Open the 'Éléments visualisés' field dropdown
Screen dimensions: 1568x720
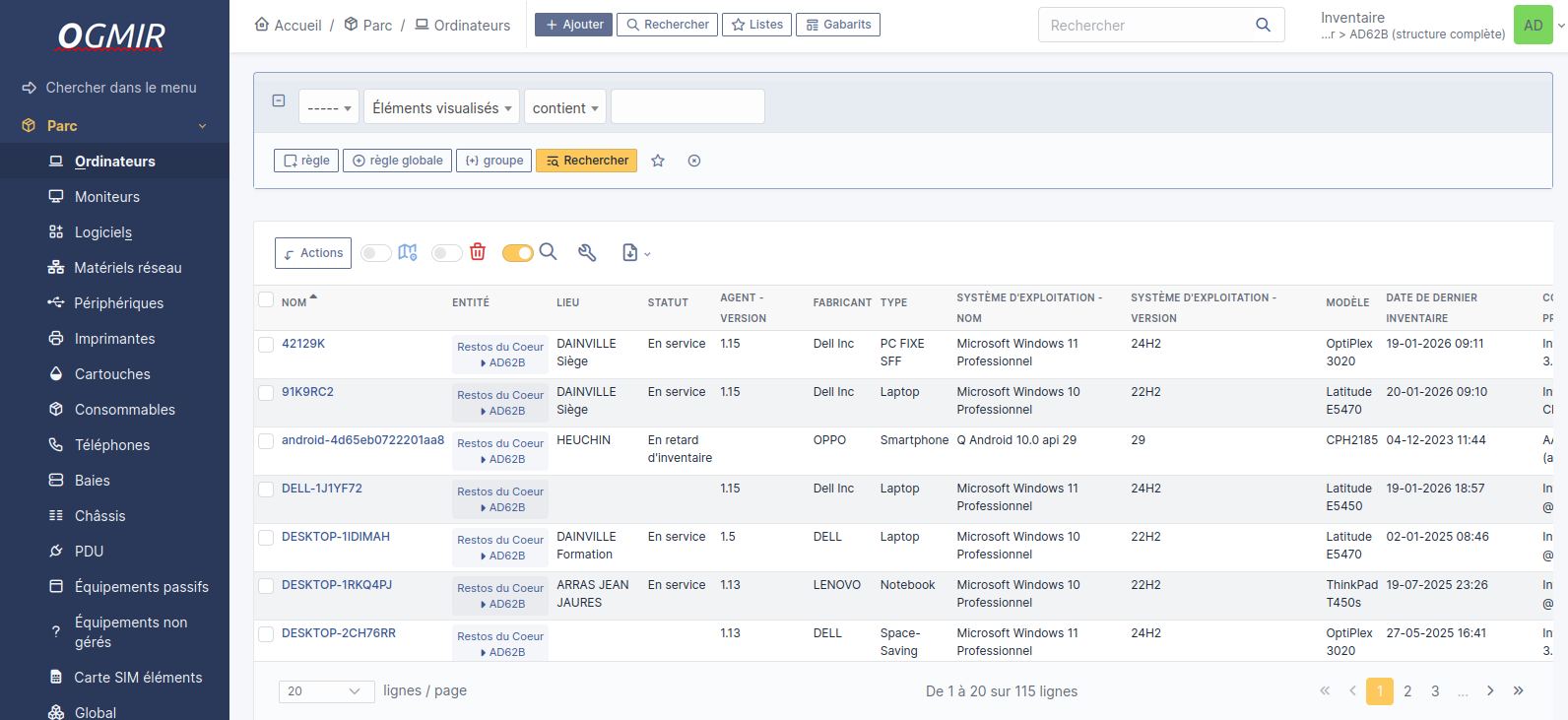click(442, 108)
